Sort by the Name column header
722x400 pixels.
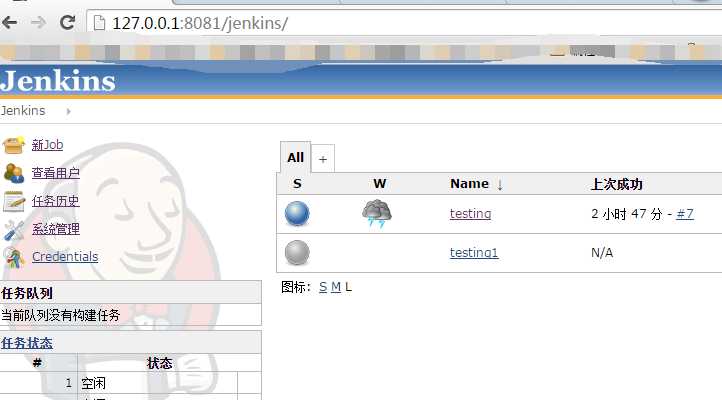tap(469, 184)
